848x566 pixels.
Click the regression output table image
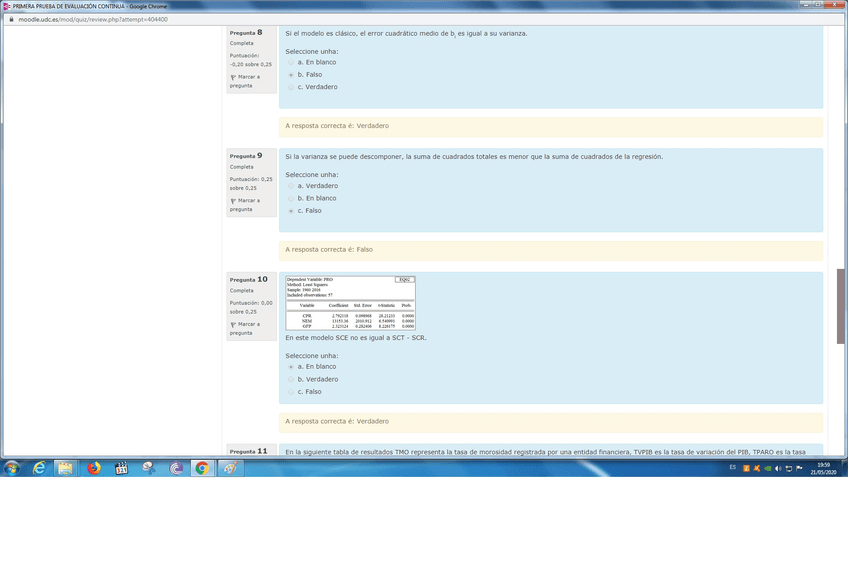point(350,303)
